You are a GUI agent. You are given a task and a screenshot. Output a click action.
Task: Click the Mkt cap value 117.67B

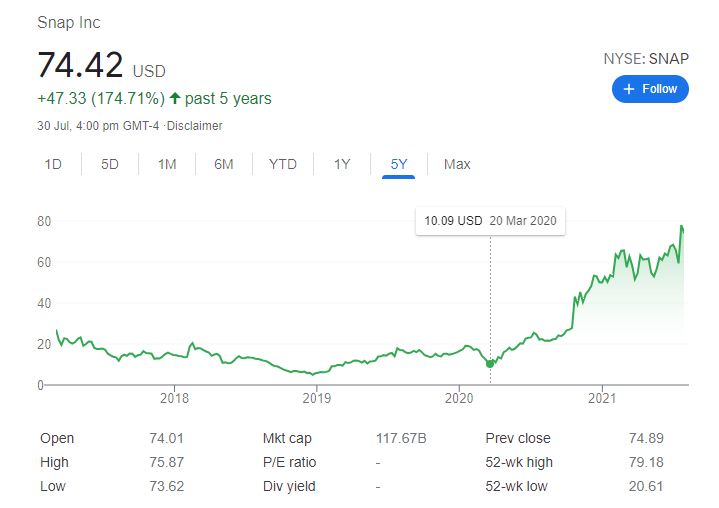click(x=401, y=438)
